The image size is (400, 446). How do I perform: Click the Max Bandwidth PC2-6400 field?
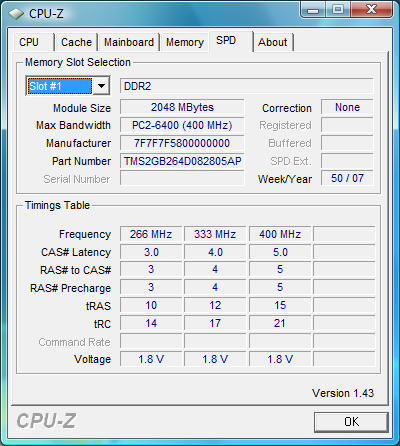(x=182, y=125)
